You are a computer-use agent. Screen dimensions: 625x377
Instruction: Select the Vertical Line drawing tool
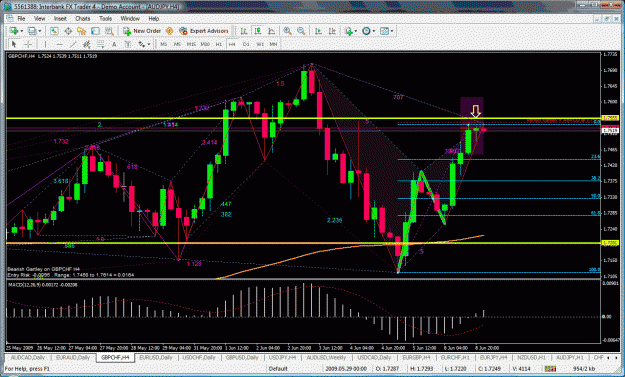point(45,44)
